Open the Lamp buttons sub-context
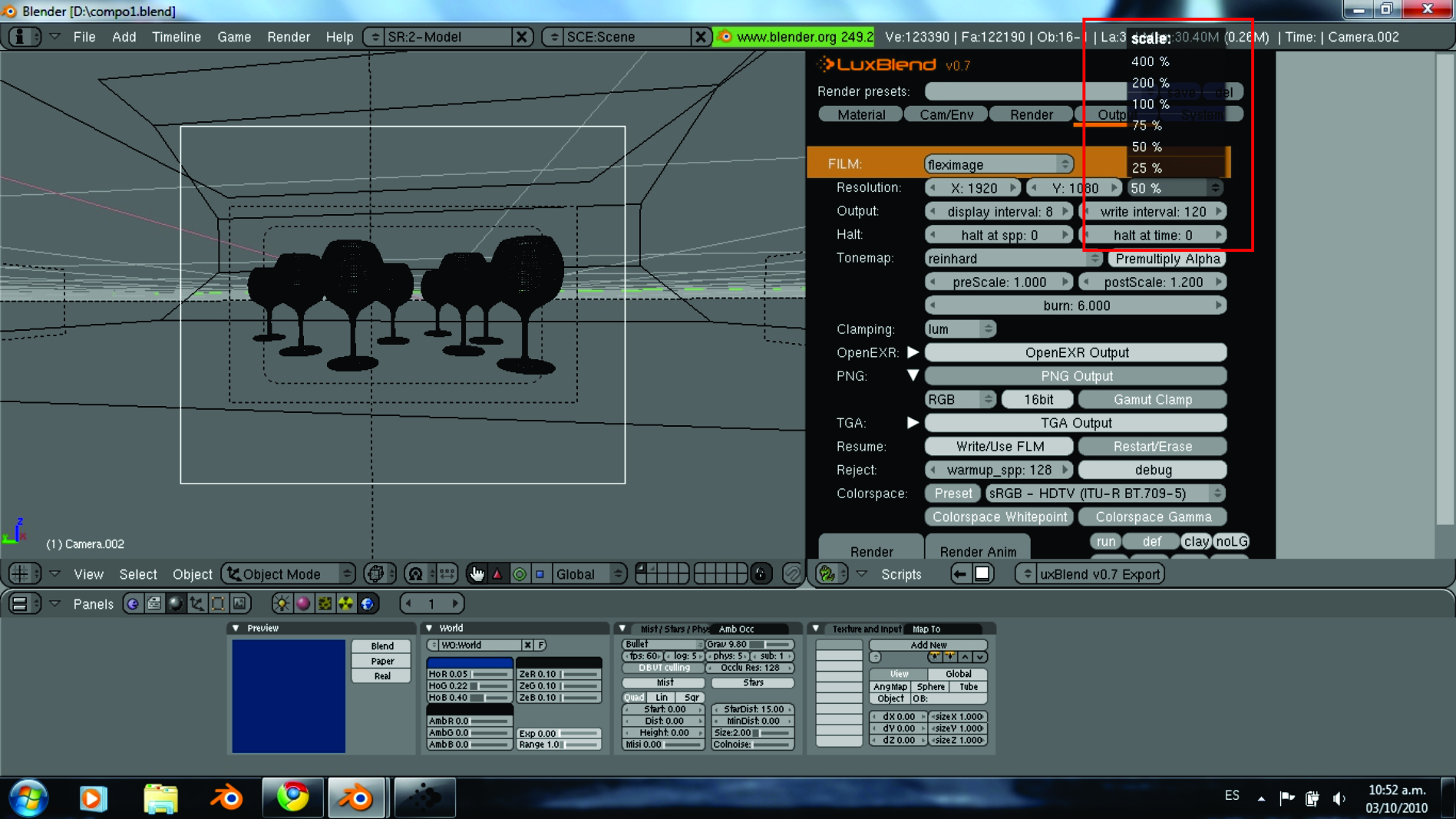 [x=282, y=604]
